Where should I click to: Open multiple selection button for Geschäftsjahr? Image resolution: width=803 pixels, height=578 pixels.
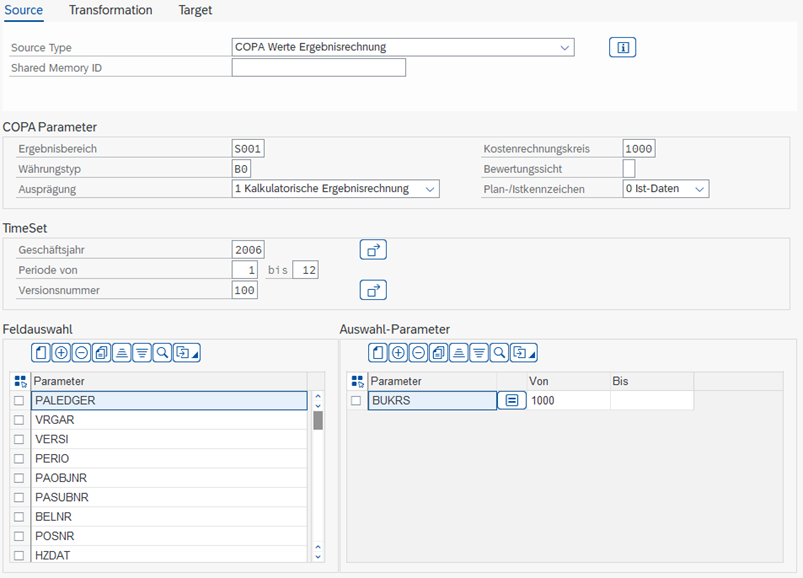click(373, 250)
